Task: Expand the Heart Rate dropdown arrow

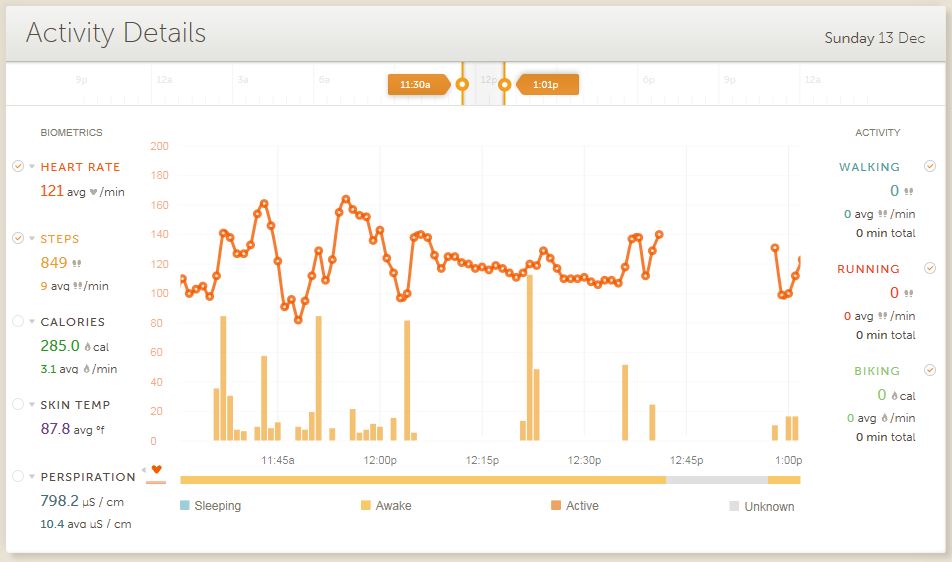Action: point(32,166)
